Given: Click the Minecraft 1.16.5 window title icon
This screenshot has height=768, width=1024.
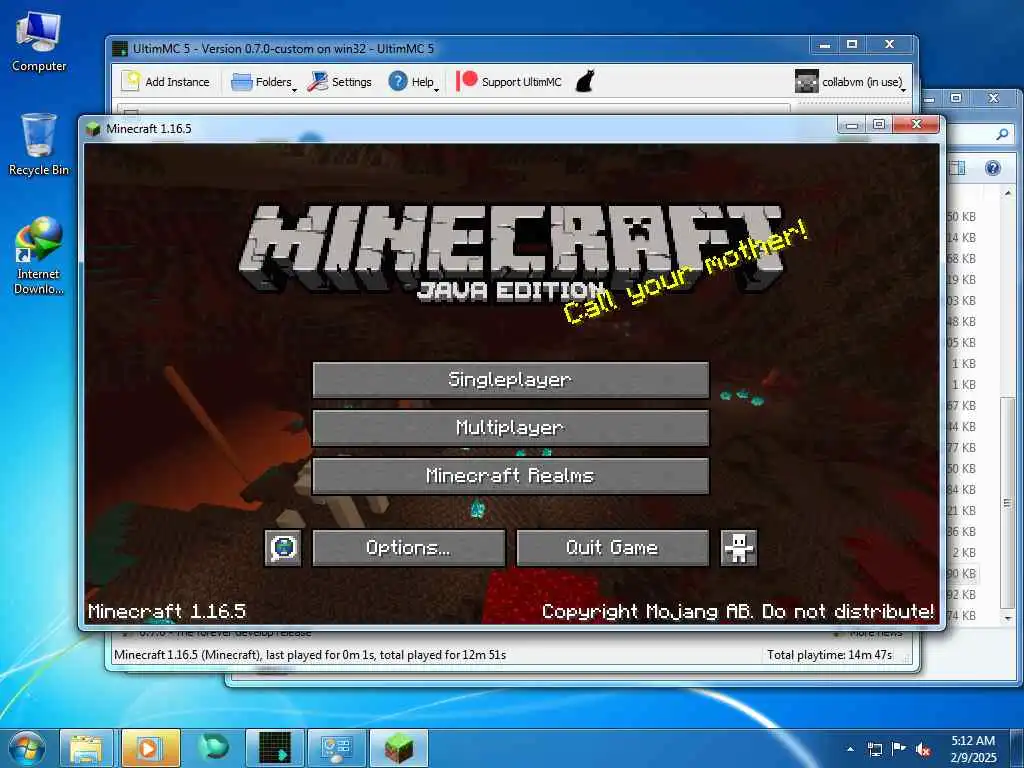Looking at the screenshot, I should coord(93,129).
